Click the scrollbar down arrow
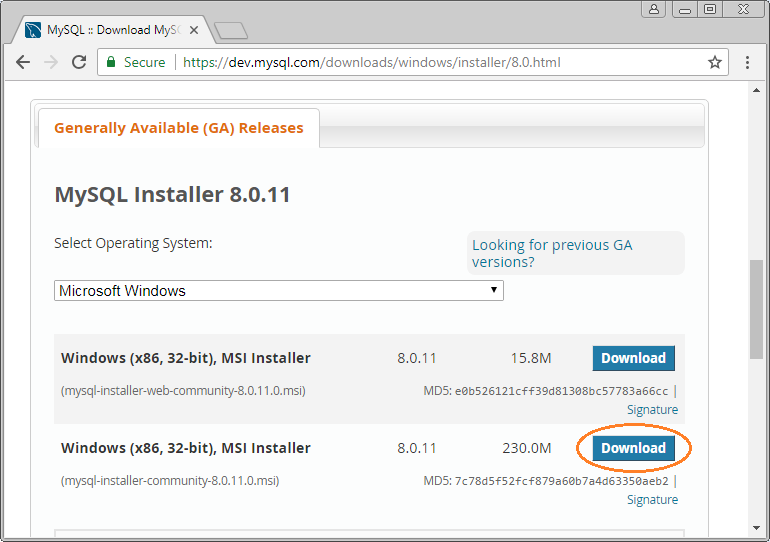Image resolution: width=770 pixels, height=542 pixels. pos(756,528)
